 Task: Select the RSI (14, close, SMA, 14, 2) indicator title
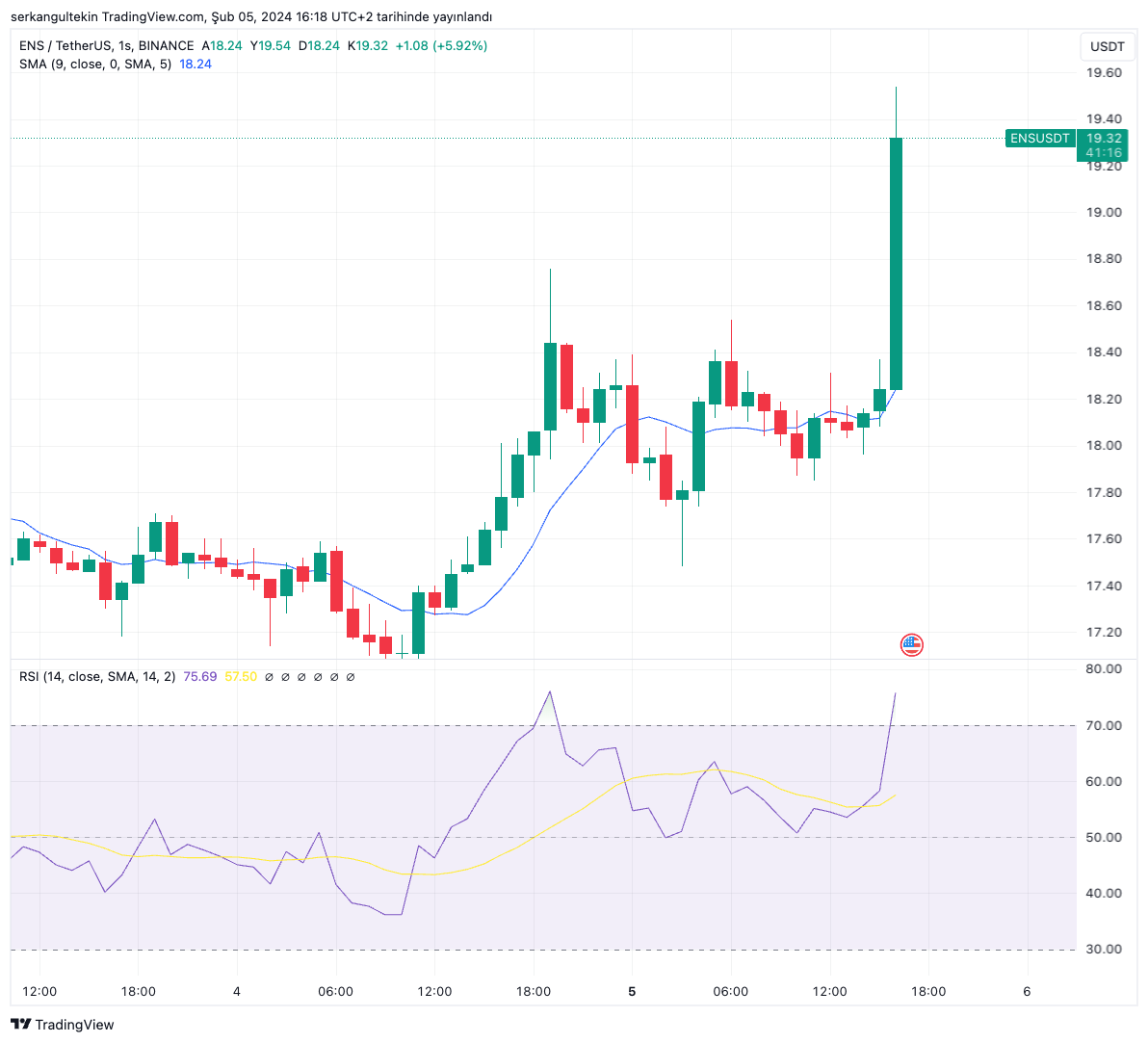[x=96, y=677]
